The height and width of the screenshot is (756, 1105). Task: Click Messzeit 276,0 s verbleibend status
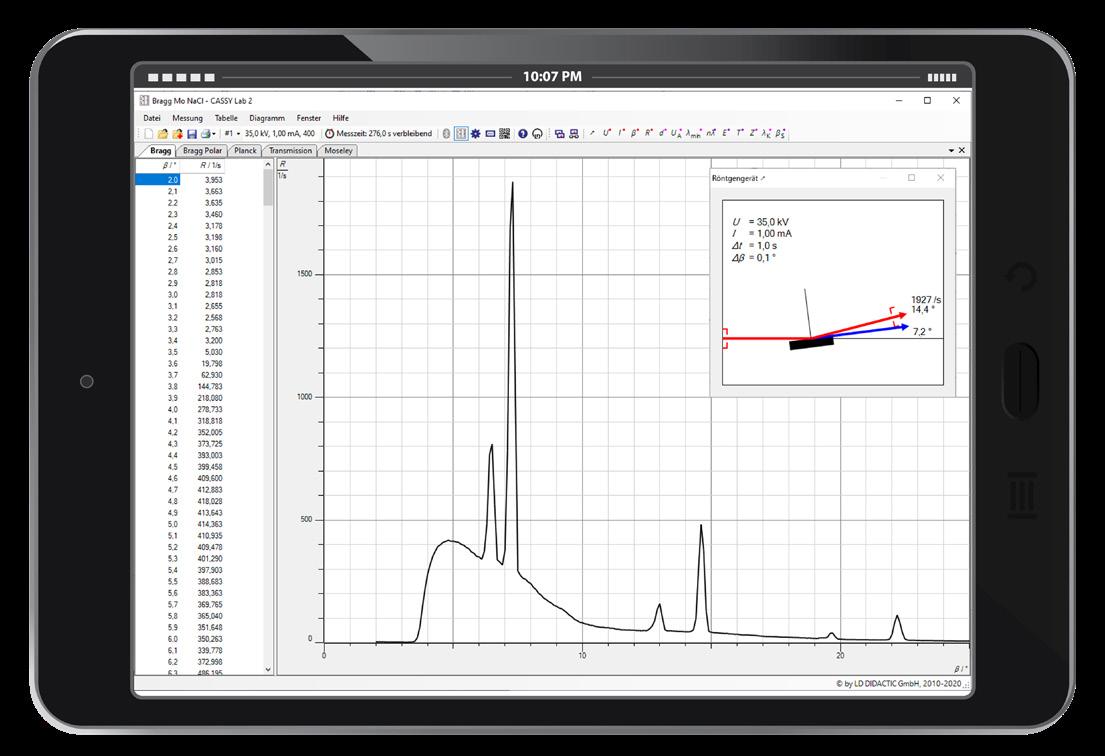tap(384, 133)
